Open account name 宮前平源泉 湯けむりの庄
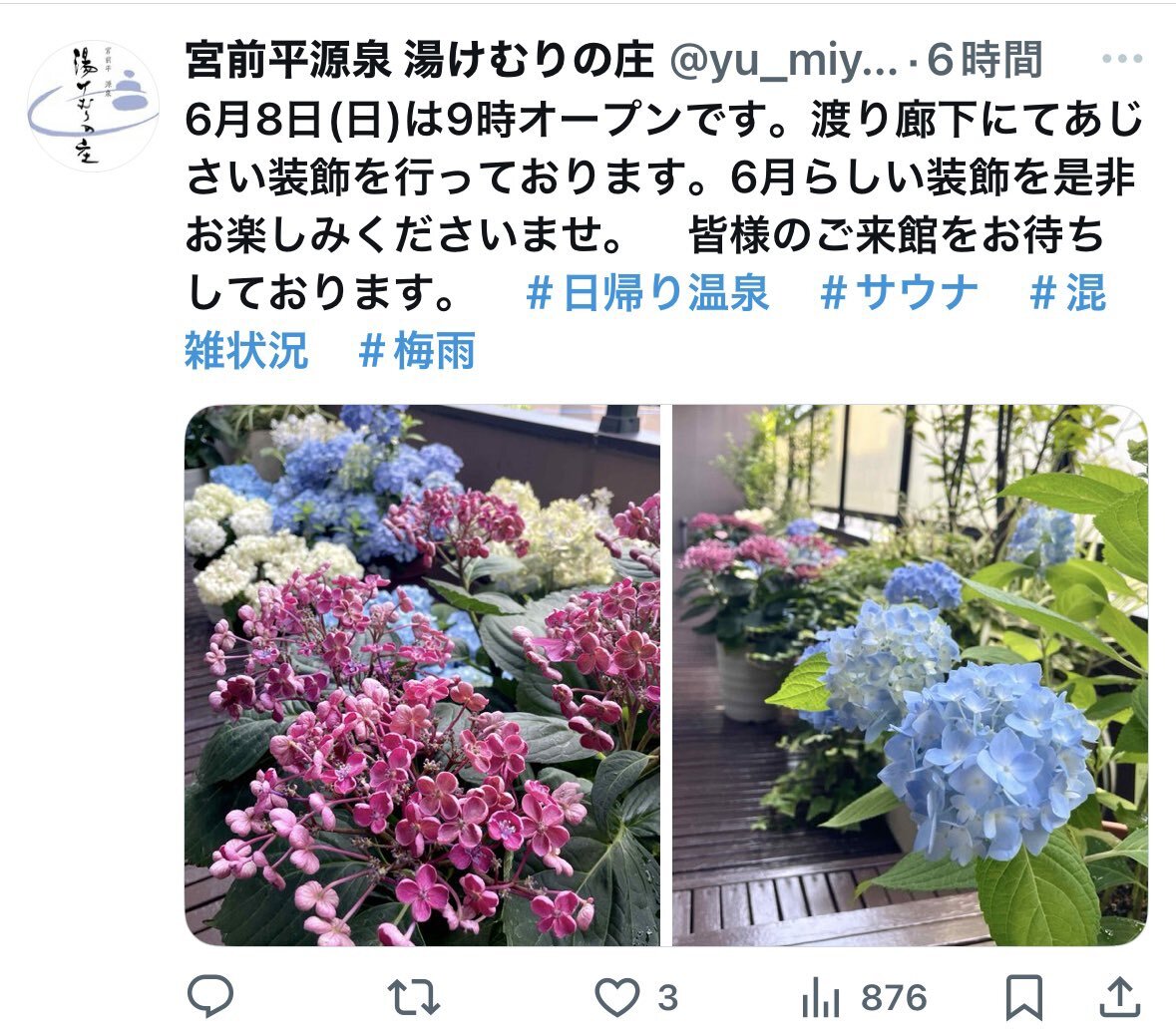This screenshot has height=1033, width=1176. click(x=419, y=60)
